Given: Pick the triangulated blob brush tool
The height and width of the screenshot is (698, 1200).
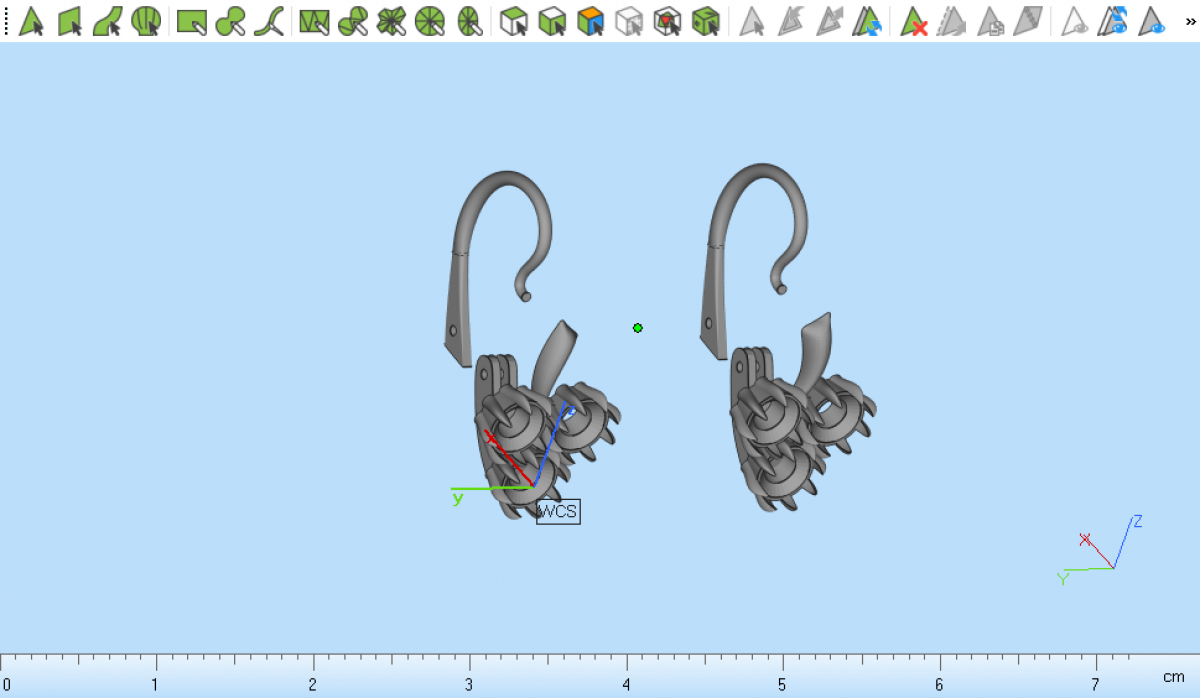Looking at the screenshot, I should click(x=353, y=21).
